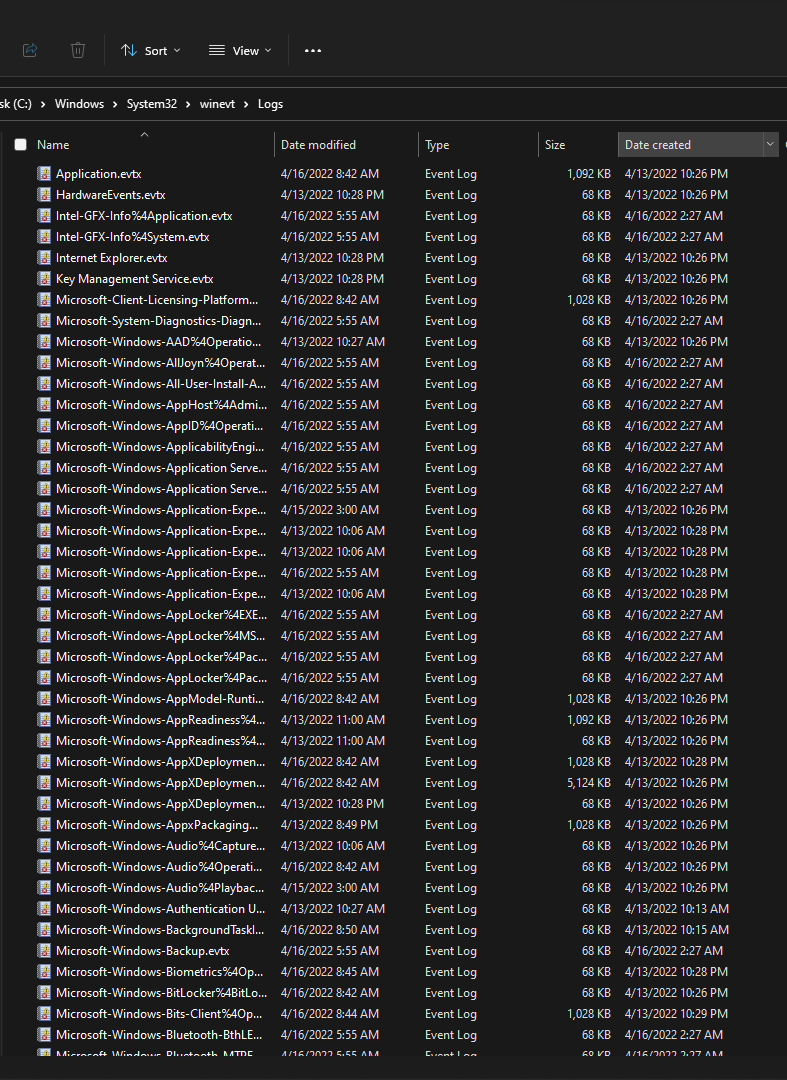Click the Event Log type for Application.evtx
Screen dimensions: 787x1080
click(x=451, y=174)
